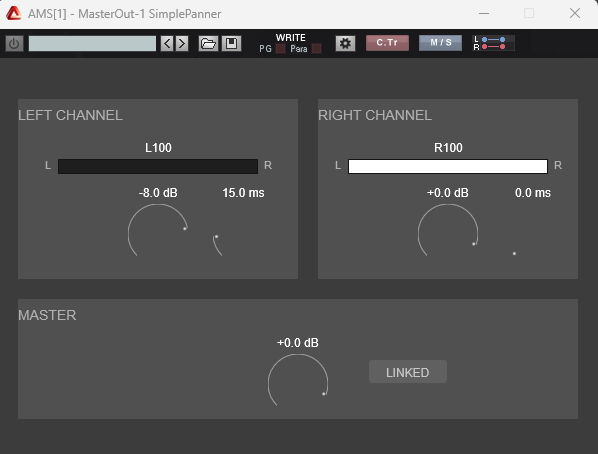Save preset with floppy disk icon
The width and height of the screenshot is (598, 454).
231,43
